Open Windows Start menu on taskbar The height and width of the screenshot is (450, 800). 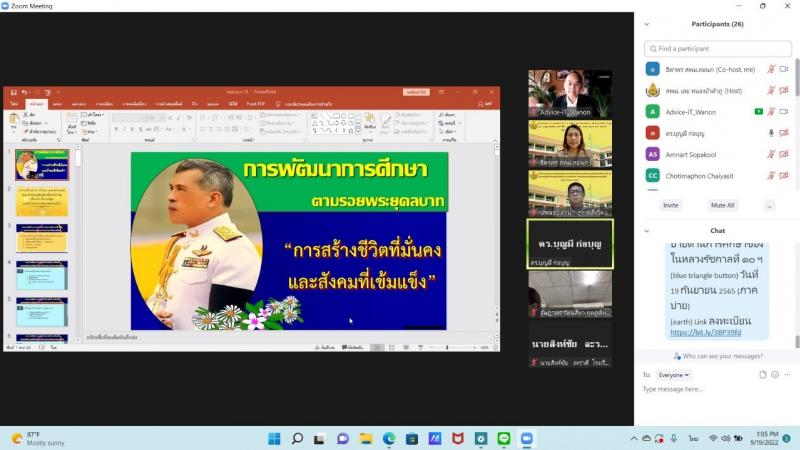pyautogui.click(x=274, y=439)
